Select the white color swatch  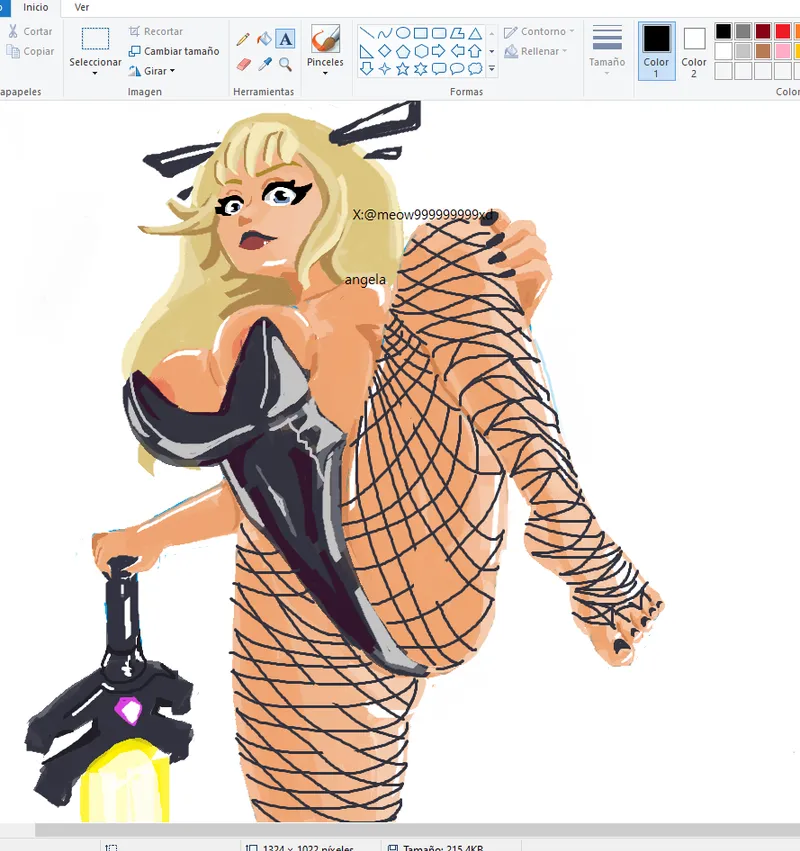[723, 51]
